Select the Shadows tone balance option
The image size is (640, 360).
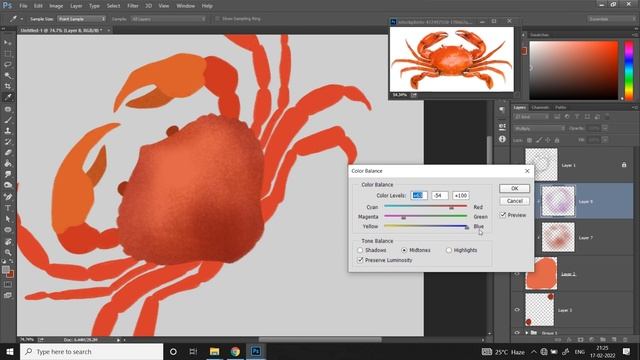tap(360, 250)
